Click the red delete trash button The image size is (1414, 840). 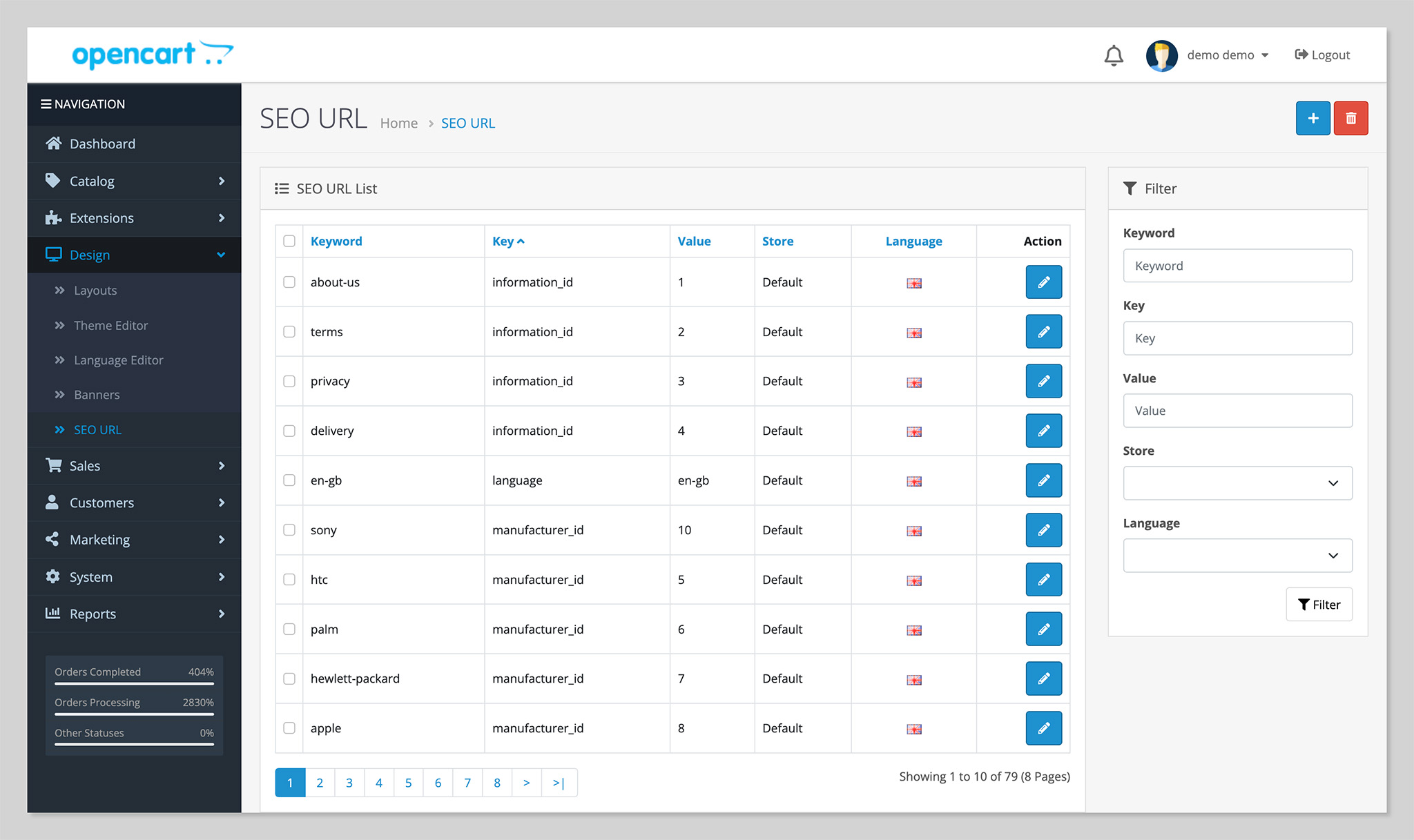coord(1350,118)
